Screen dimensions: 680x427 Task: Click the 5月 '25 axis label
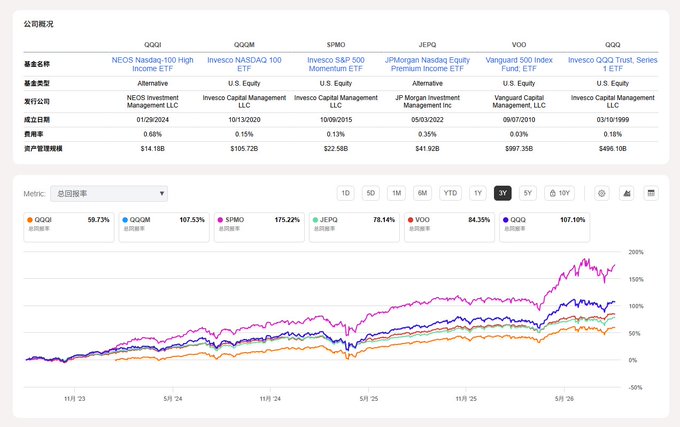coord(369,398)
